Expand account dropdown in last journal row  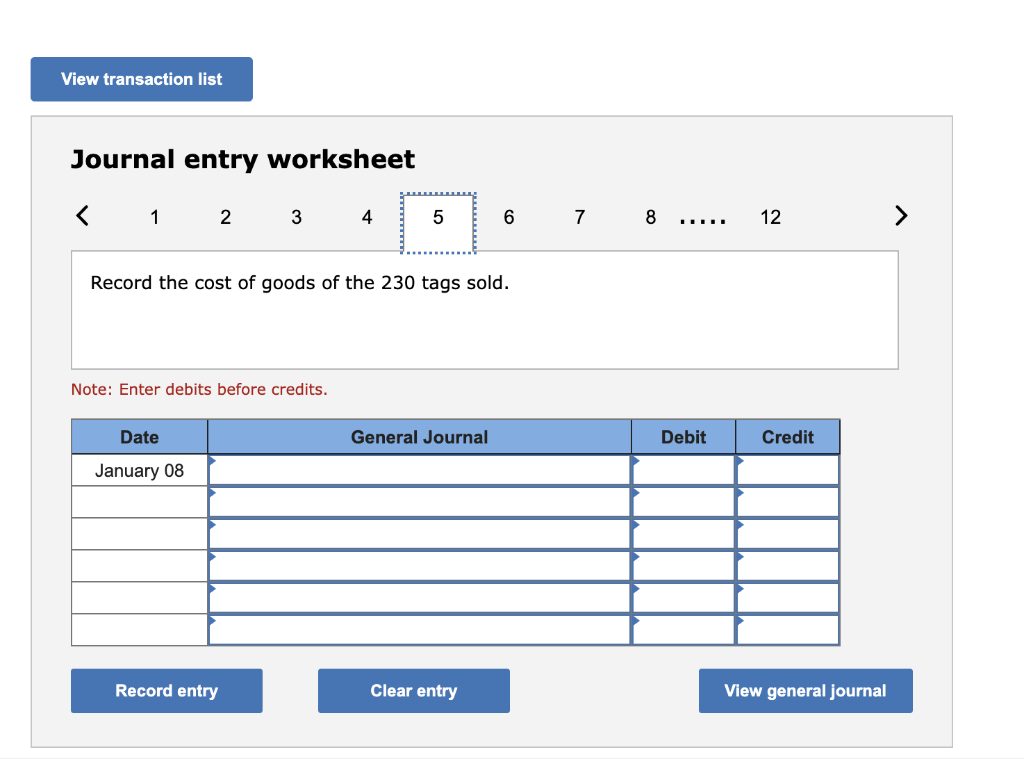click(212, 622)
